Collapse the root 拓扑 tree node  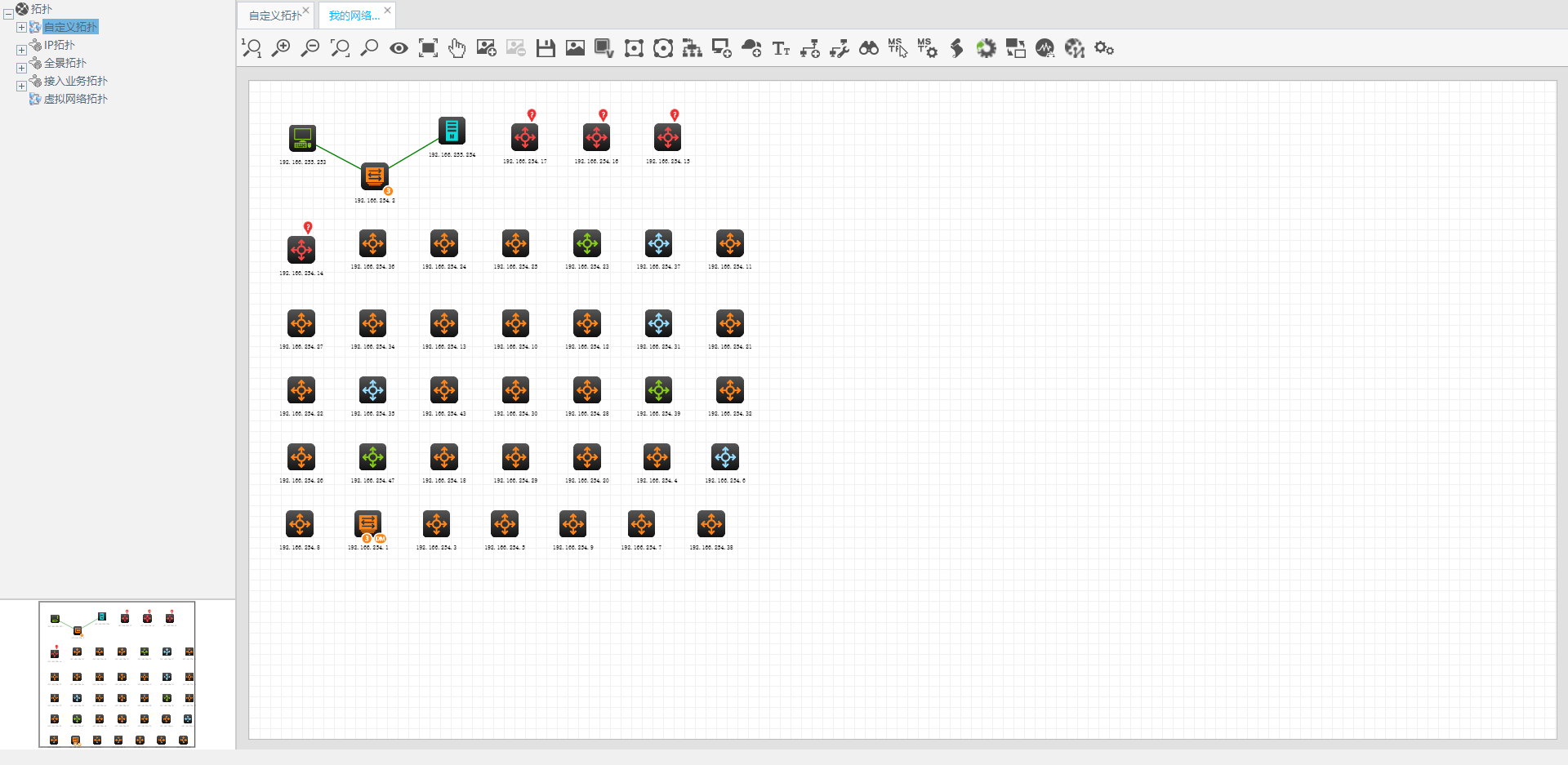click(8, 14)
